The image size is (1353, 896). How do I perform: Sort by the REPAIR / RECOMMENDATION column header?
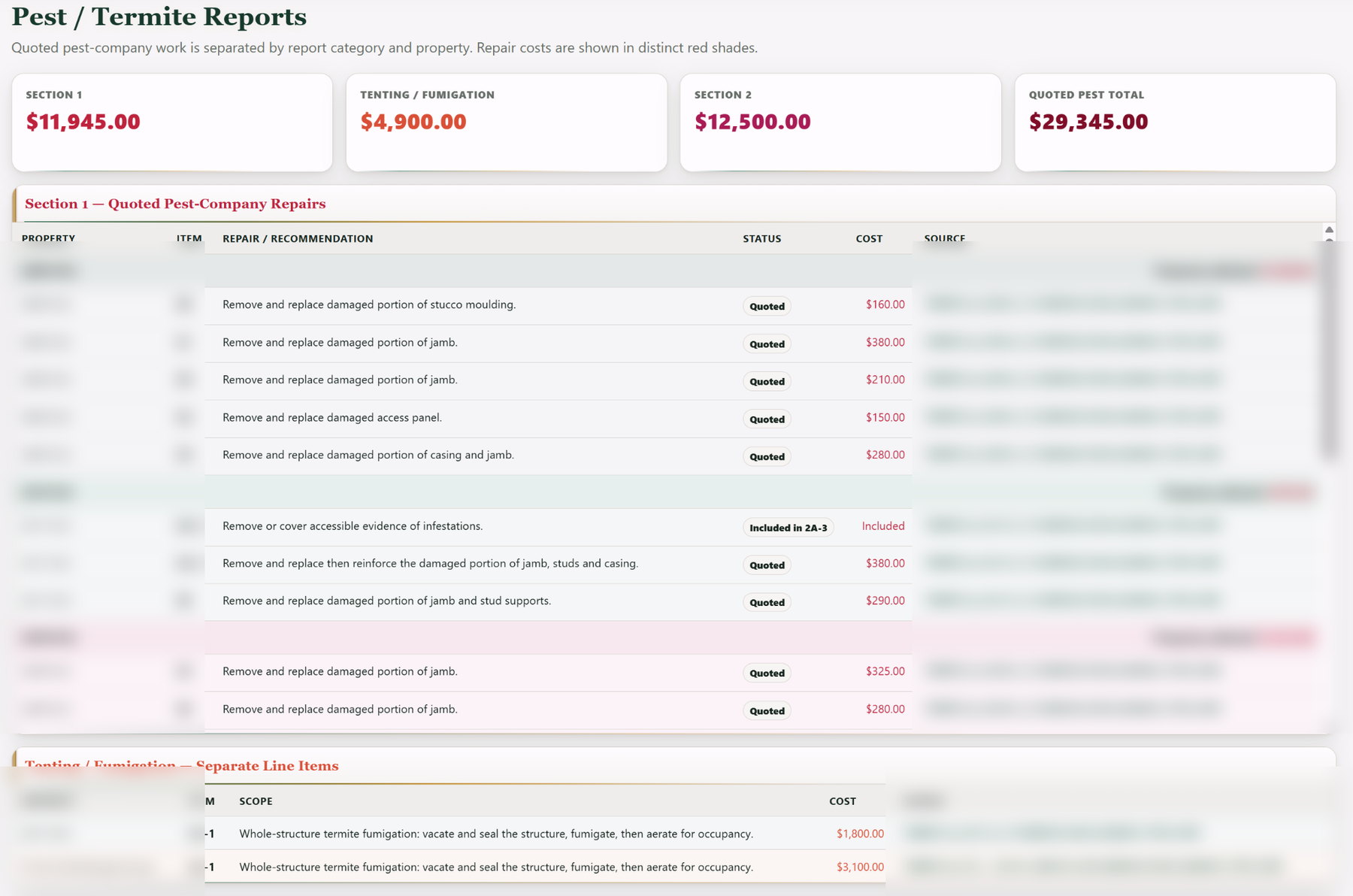tap(298, 238)
